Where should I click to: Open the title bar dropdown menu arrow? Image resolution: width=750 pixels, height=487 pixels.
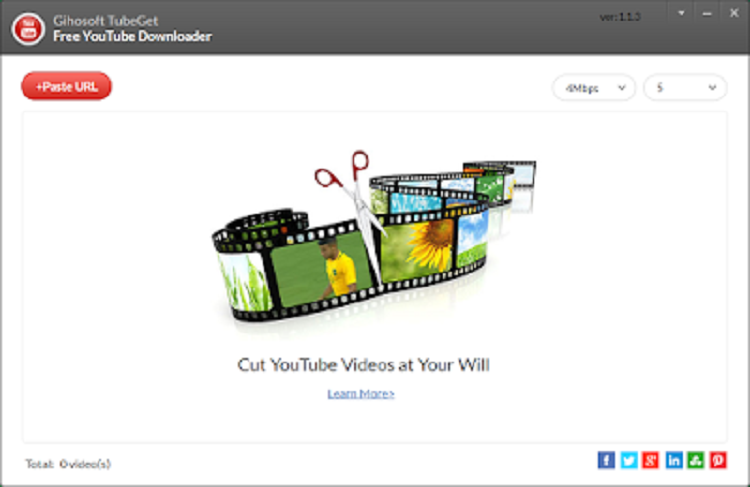coord(681,14)
